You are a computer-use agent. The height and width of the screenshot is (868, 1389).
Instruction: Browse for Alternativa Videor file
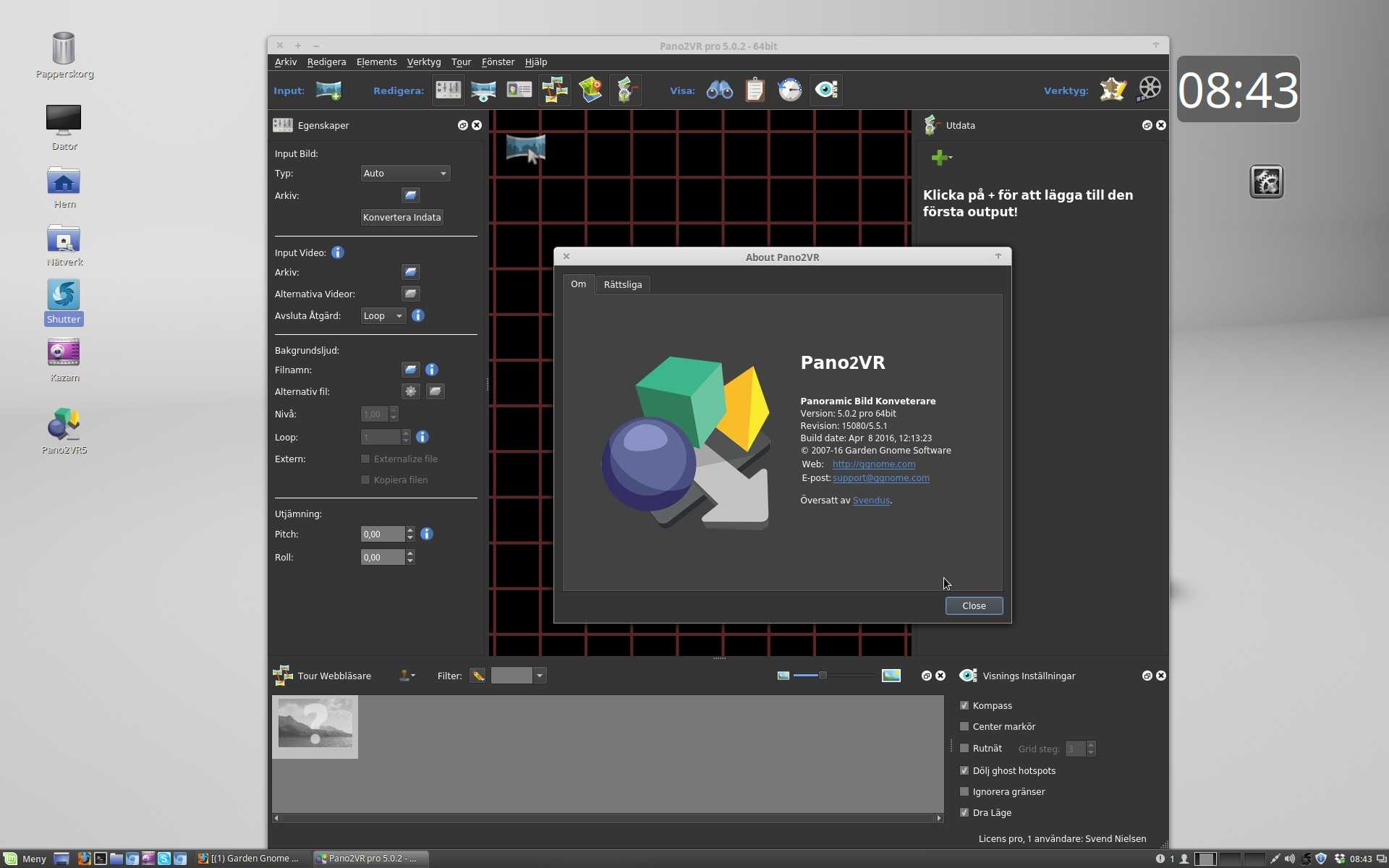click(410, 294)
